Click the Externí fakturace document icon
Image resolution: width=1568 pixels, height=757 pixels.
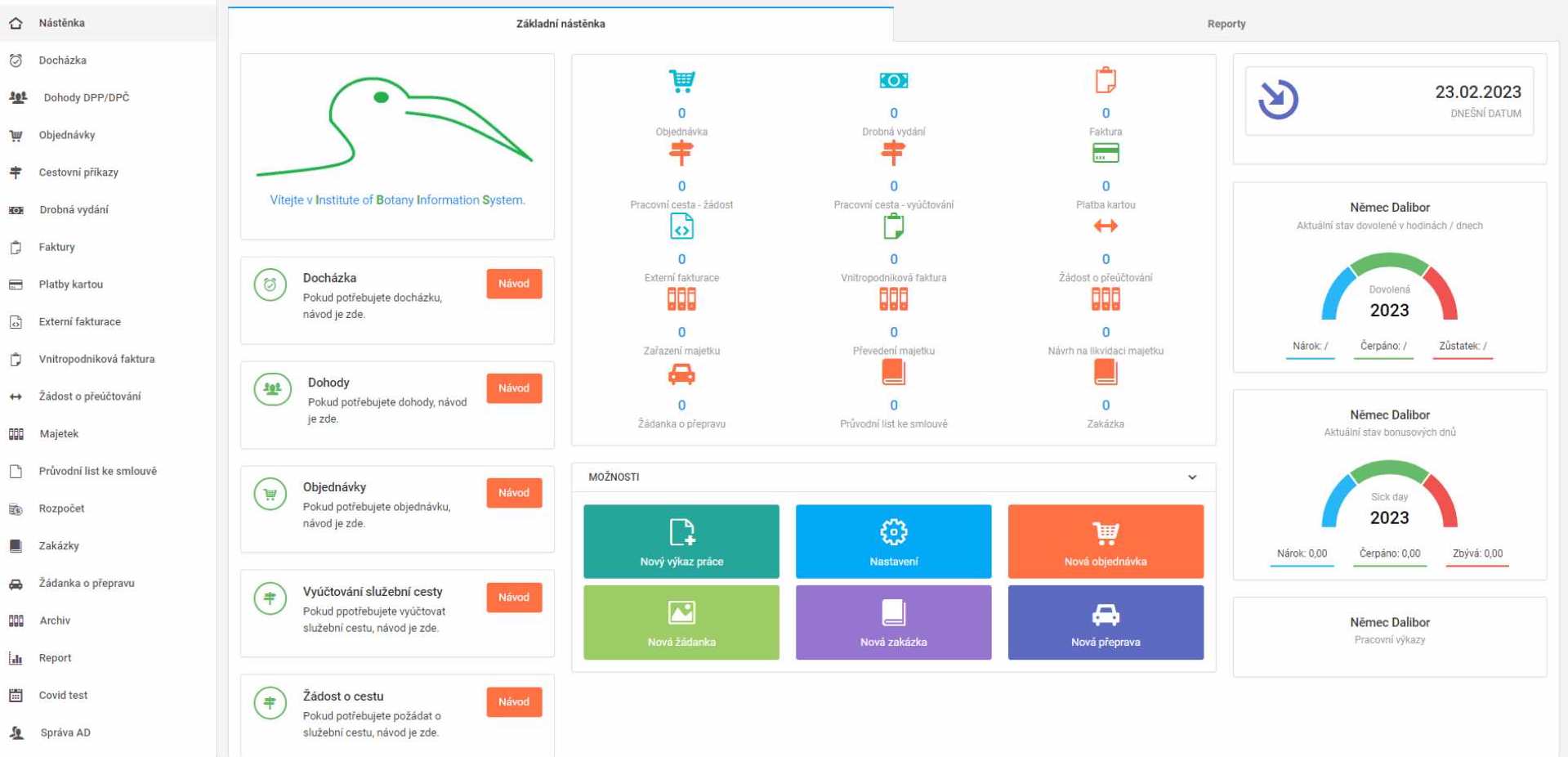click(681, 226)
